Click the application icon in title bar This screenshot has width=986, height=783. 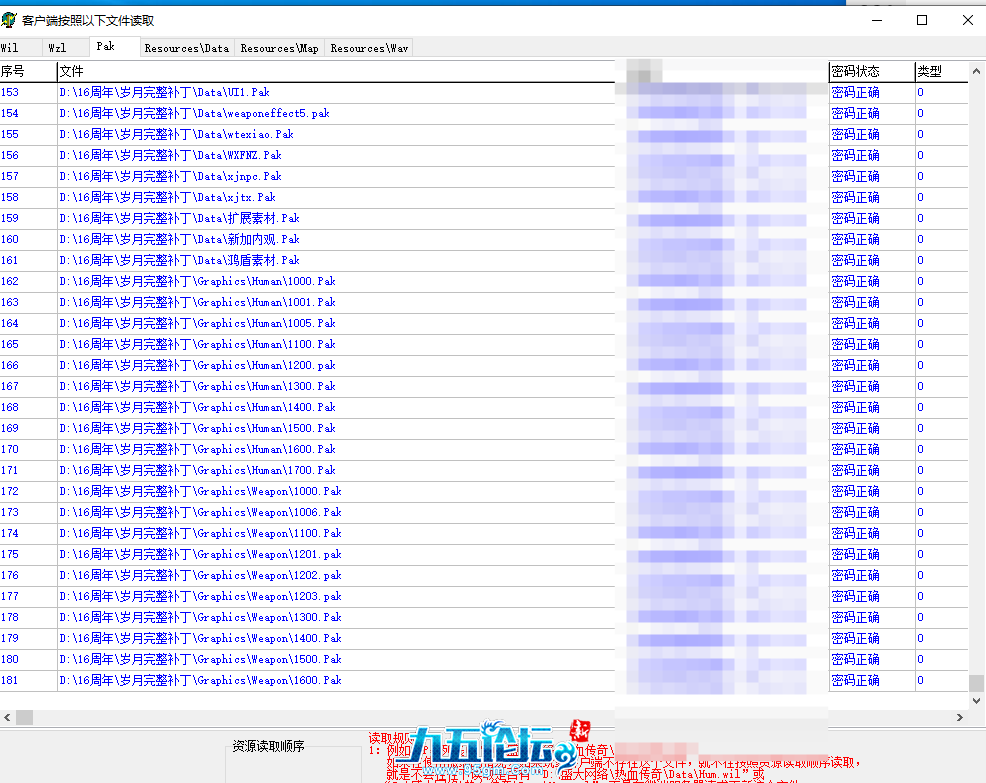(9, 20)
